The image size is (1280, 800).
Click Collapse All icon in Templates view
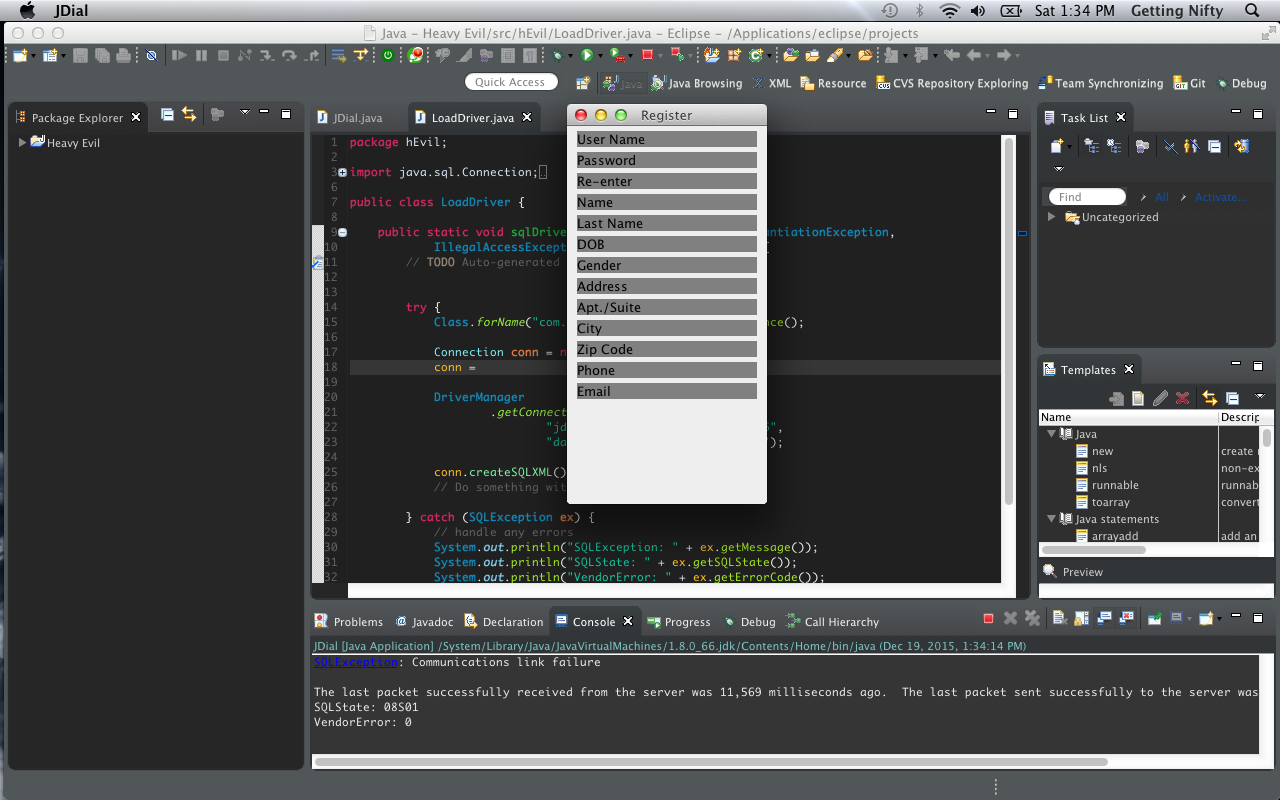pyautogui.click(x=1232, y=398)
